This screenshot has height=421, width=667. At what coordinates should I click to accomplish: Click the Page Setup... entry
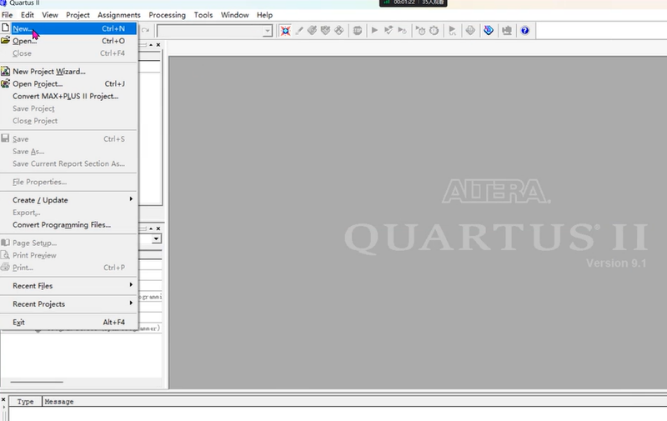[x=69, y=243]
